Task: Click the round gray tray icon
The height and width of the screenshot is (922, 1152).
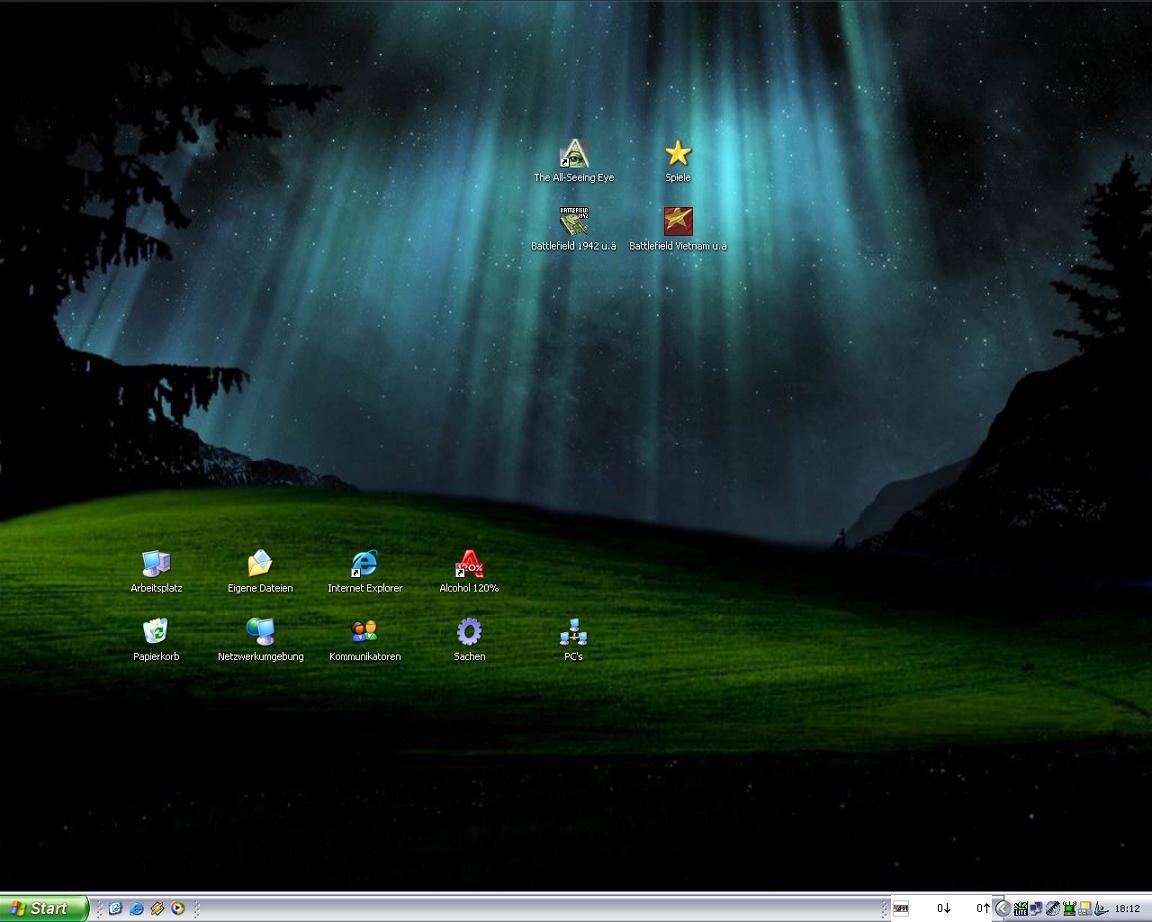Action: [x=1053, y=909]
